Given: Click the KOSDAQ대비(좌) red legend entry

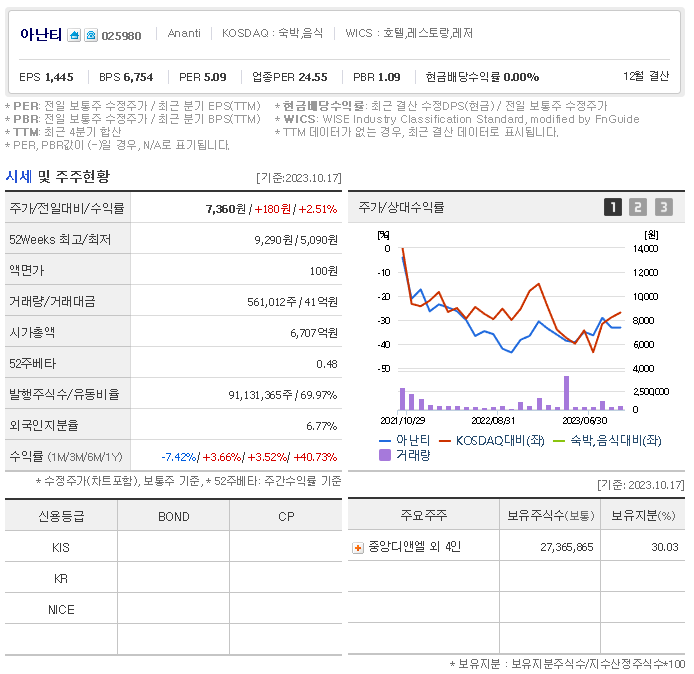Looking at the screenshot, I should (x=492, y=440).
